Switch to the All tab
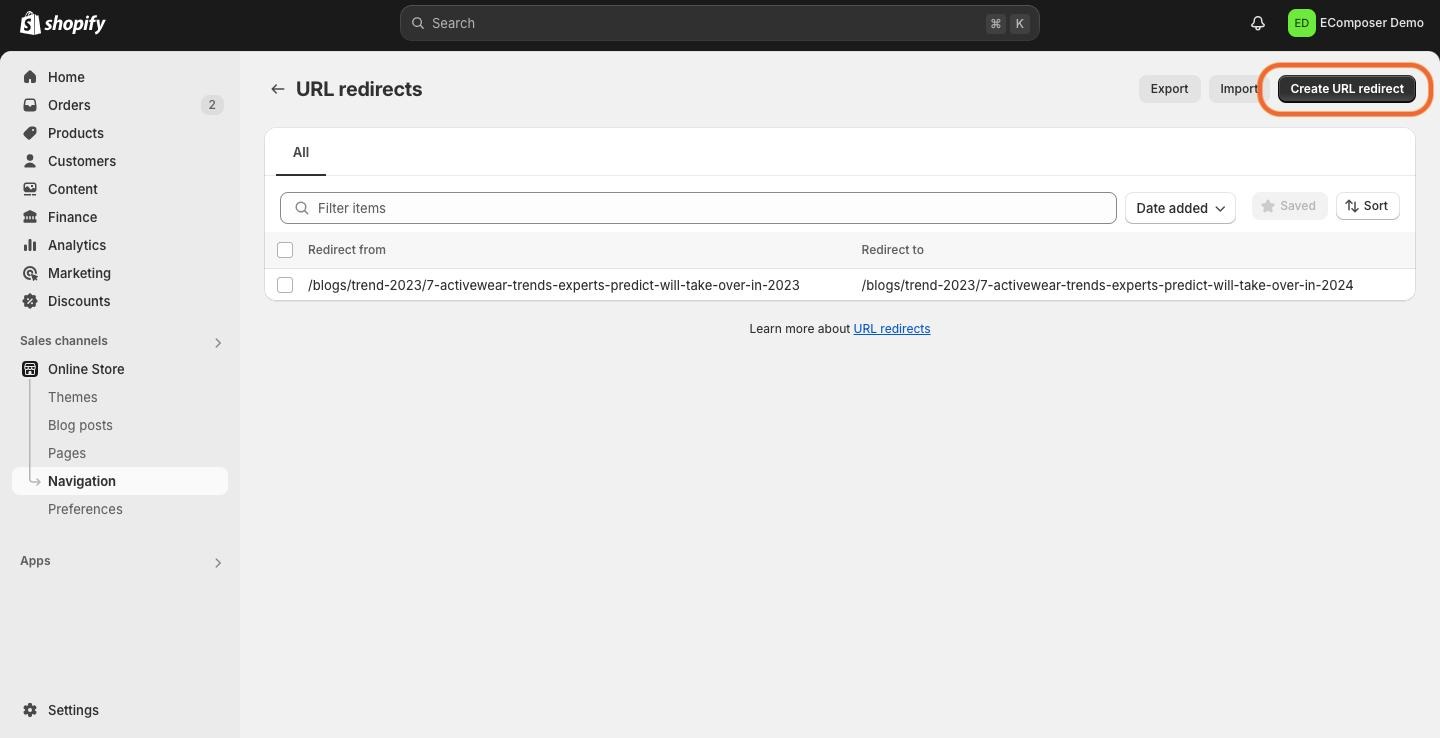1440x738 pixels. tap(301, 152)
